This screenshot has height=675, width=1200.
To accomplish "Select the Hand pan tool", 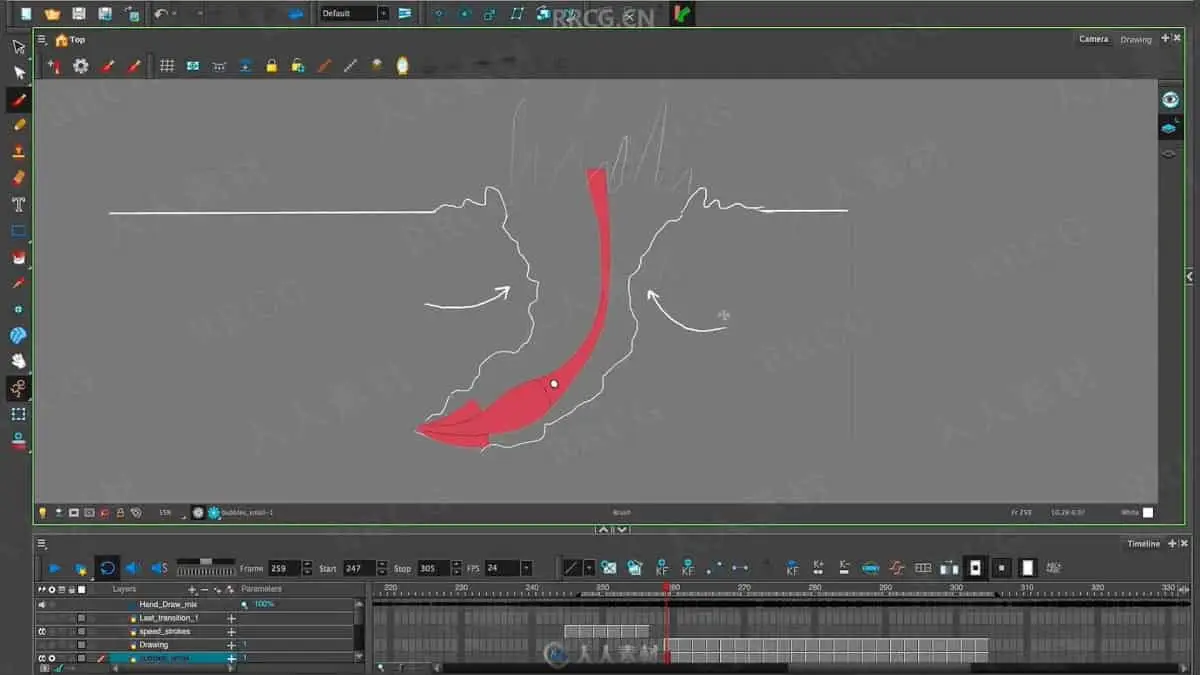I will tap(18, 361).
